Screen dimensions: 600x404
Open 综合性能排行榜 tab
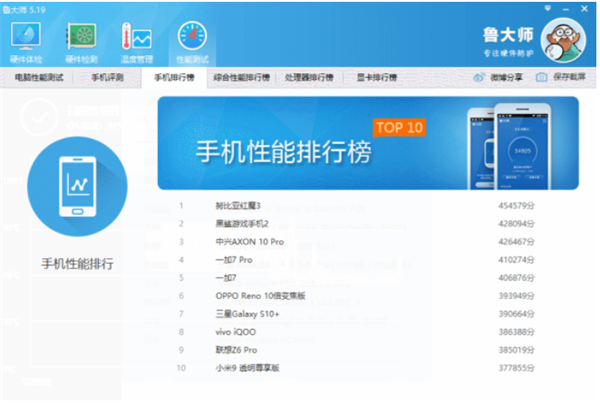pos(241,77)
